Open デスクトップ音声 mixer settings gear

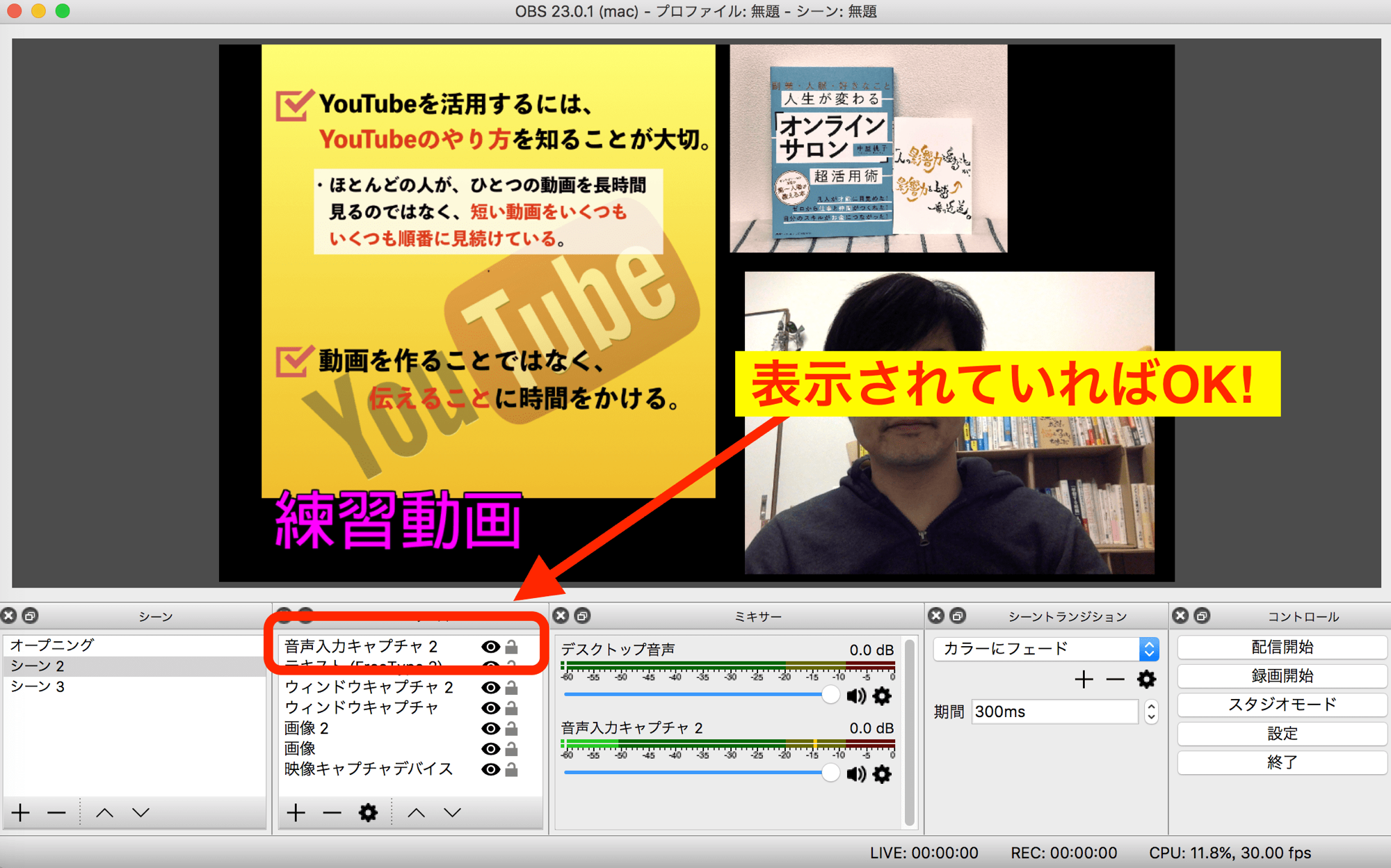pyautogui.click(x=882, y=696)
